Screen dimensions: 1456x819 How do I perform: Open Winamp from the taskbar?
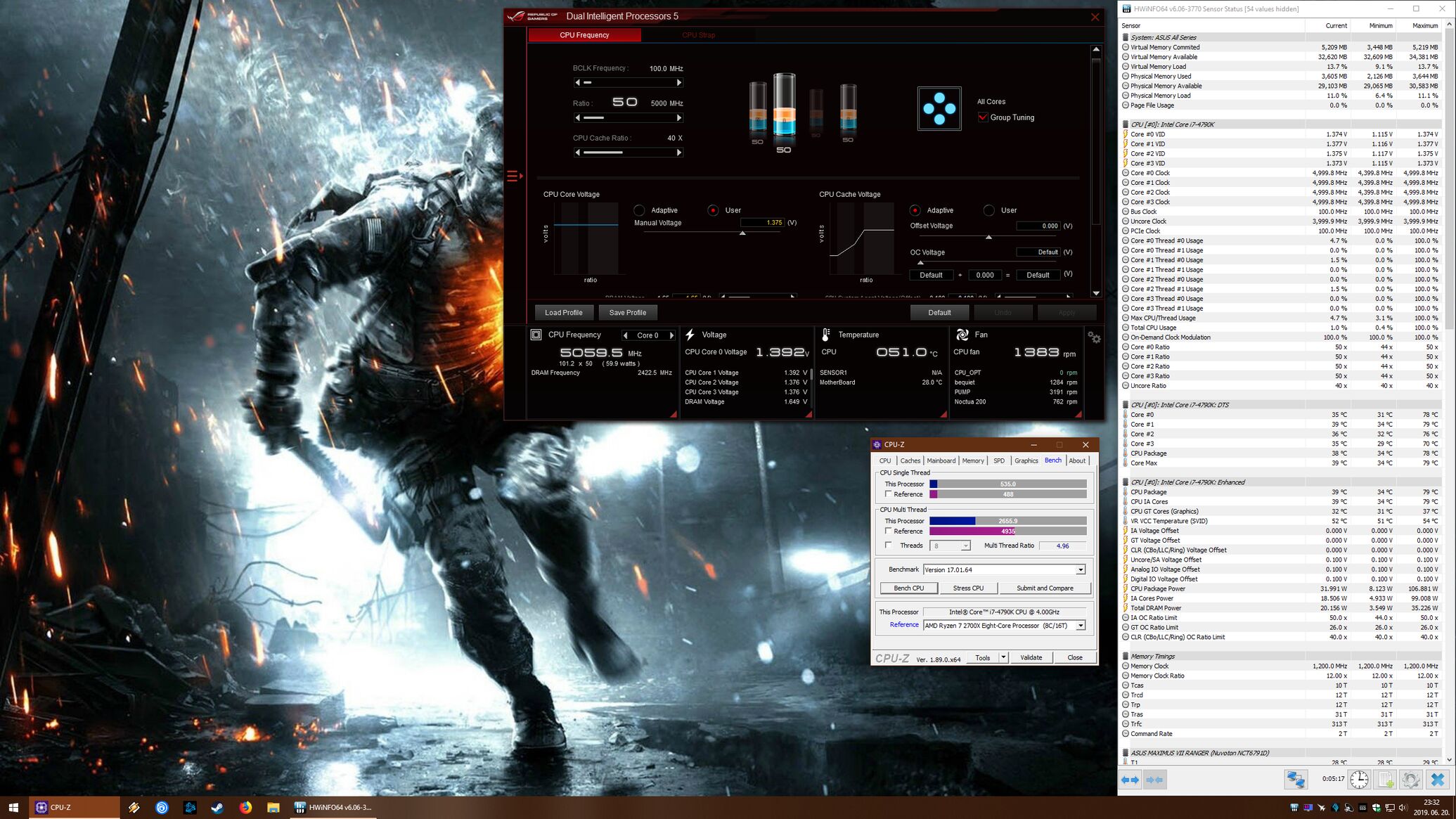(x=134, y=808)
